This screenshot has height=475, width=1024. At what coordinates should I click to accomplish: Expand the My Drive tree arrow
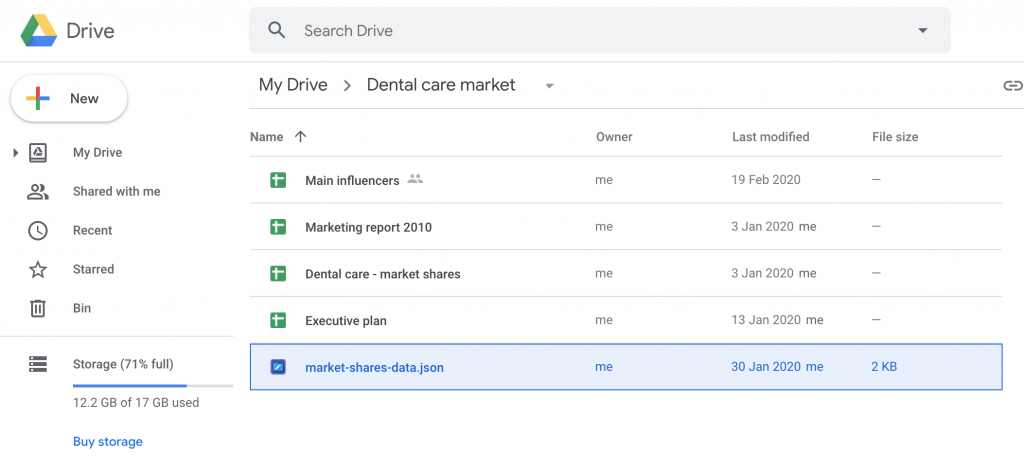point(16,153)
